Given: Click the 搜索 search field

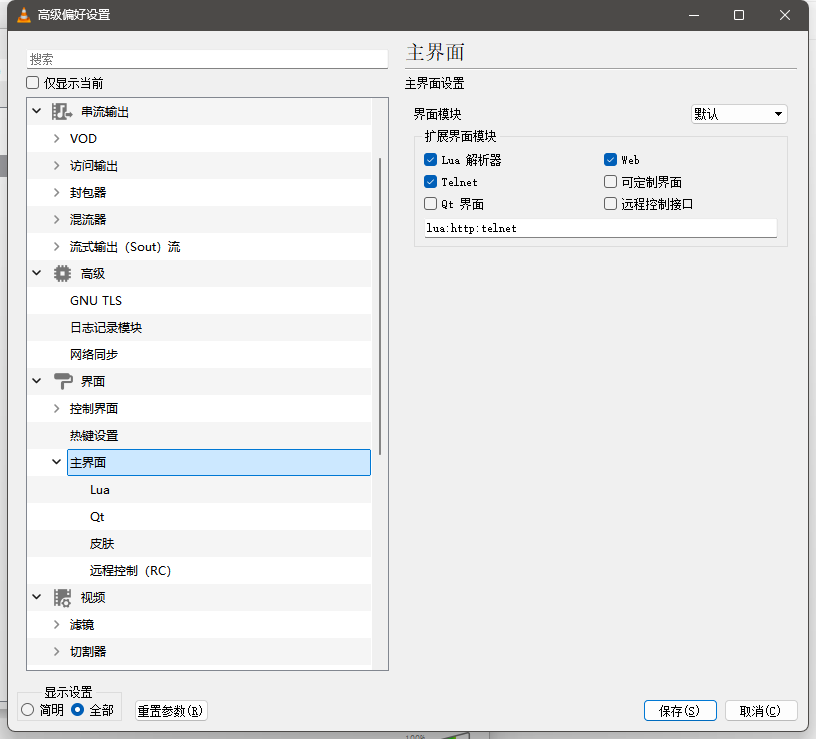Looking at the screenshot, I should [x=207, y=59].
